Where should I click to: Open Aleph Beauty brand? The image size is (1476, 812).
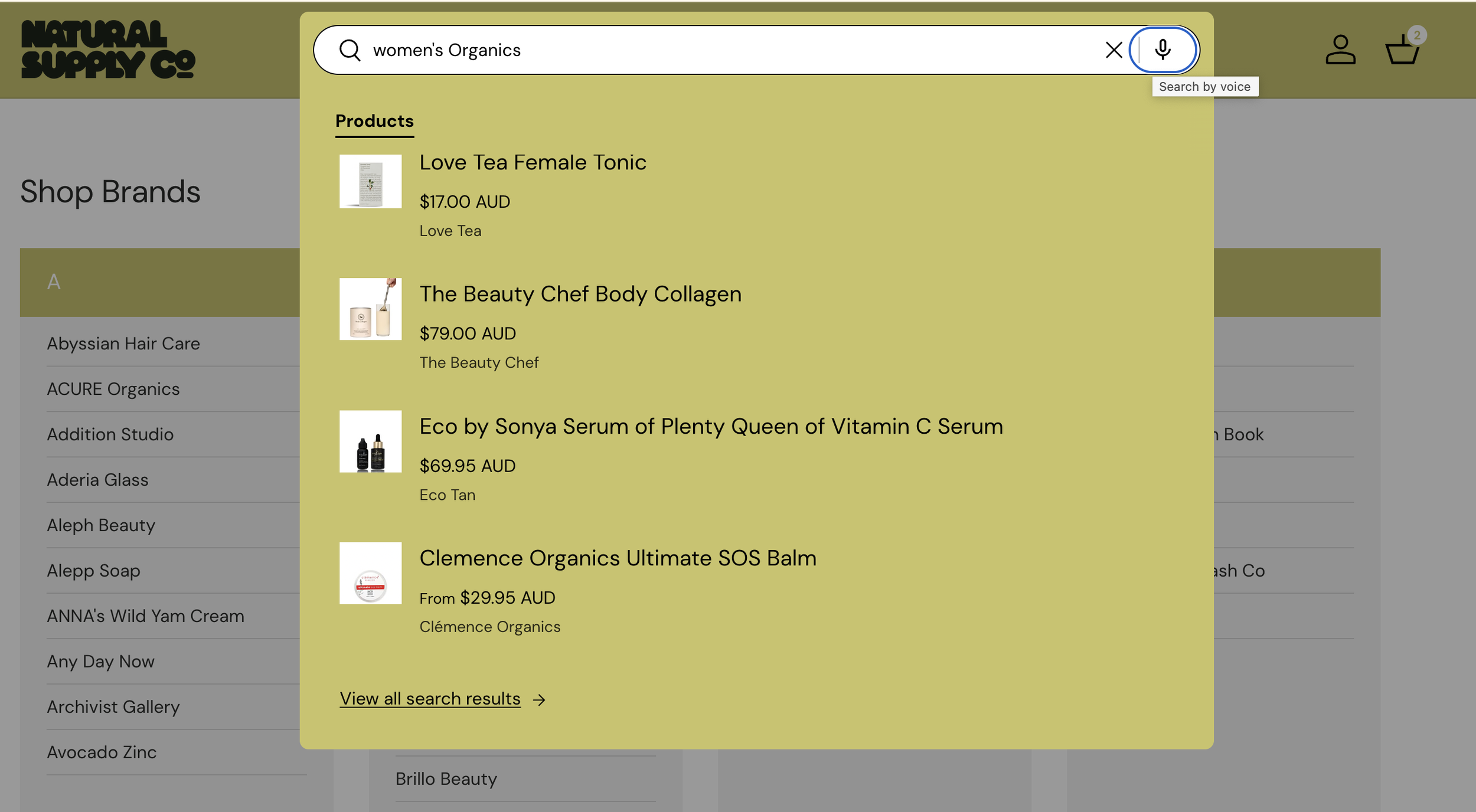(x=101, y=525)
